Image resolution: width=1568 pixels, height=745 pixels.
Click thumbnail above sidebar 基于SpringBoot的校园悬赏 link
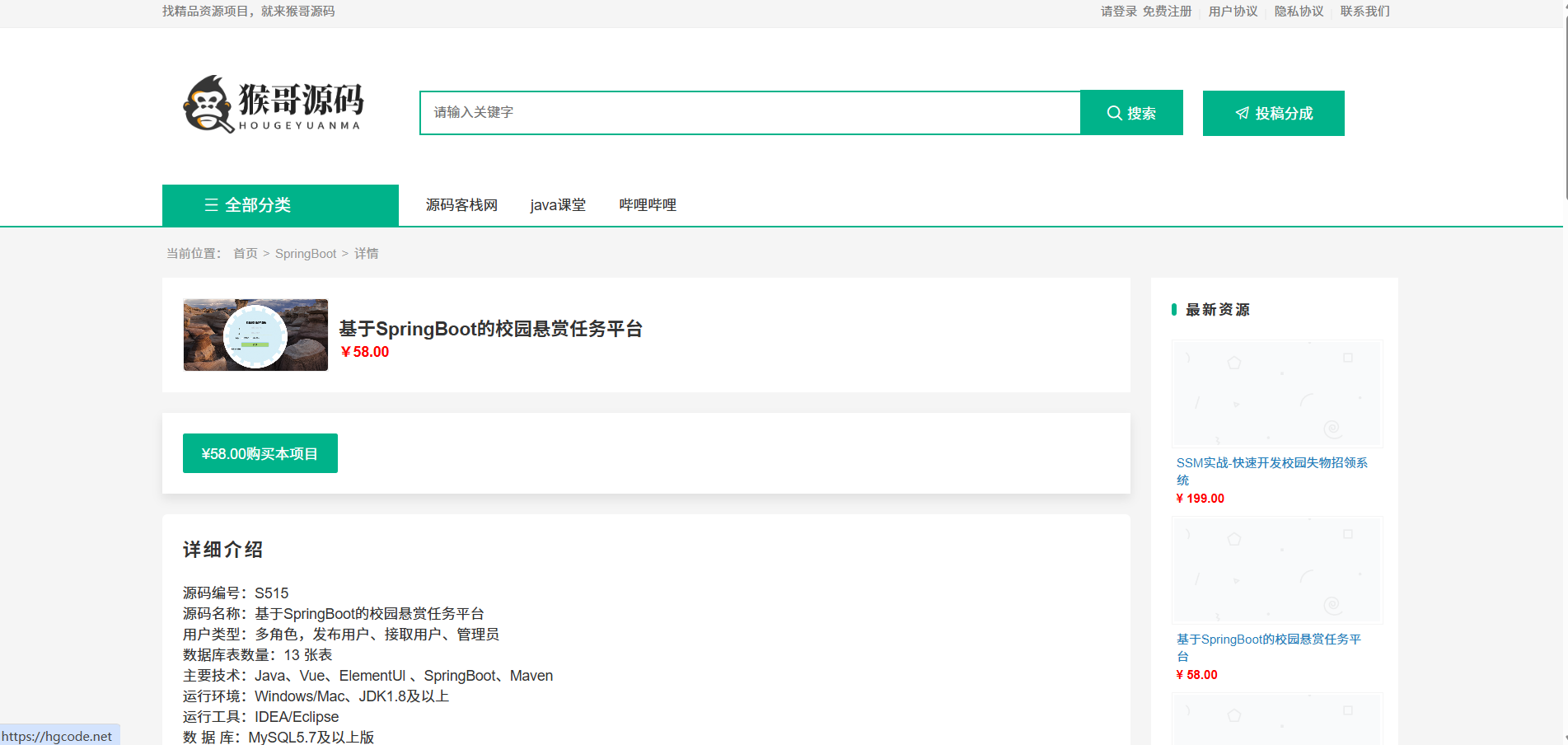[x=1277, y=570]
